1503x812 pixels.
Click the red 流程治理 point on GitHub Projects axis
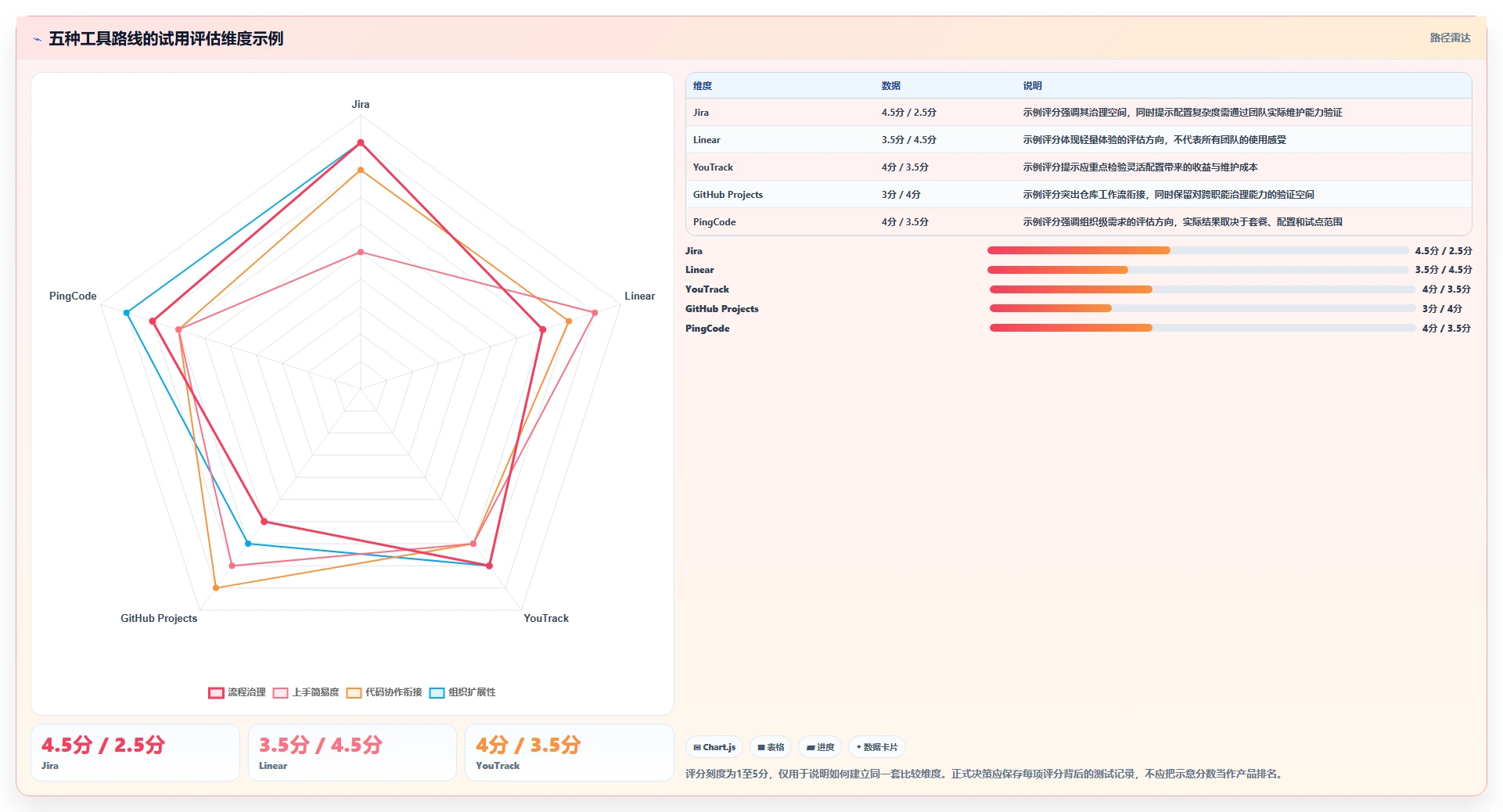(264, 522)
